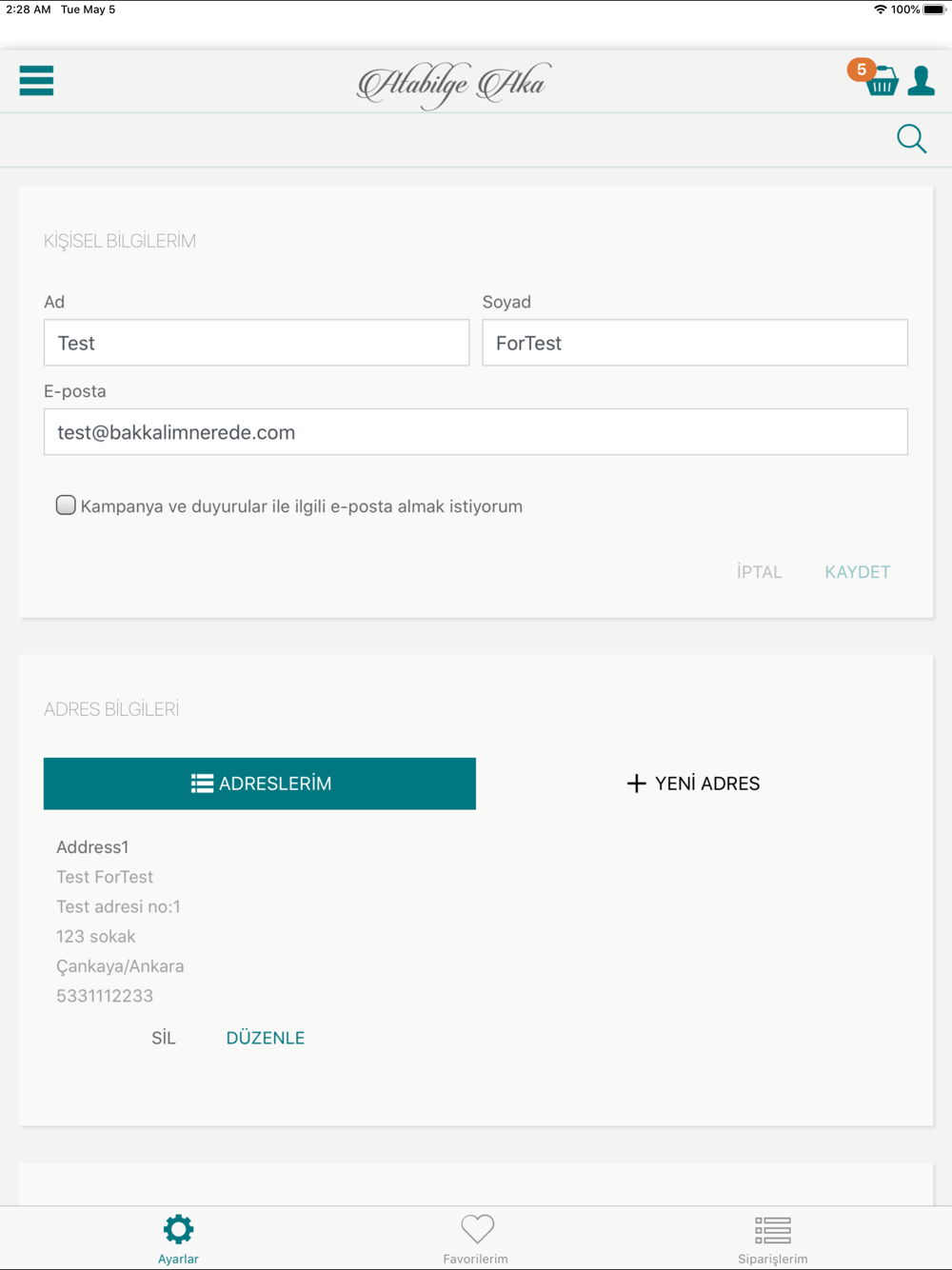Focus the Soyad input field
Screen dimensions: 952x1270
[694, 343]
